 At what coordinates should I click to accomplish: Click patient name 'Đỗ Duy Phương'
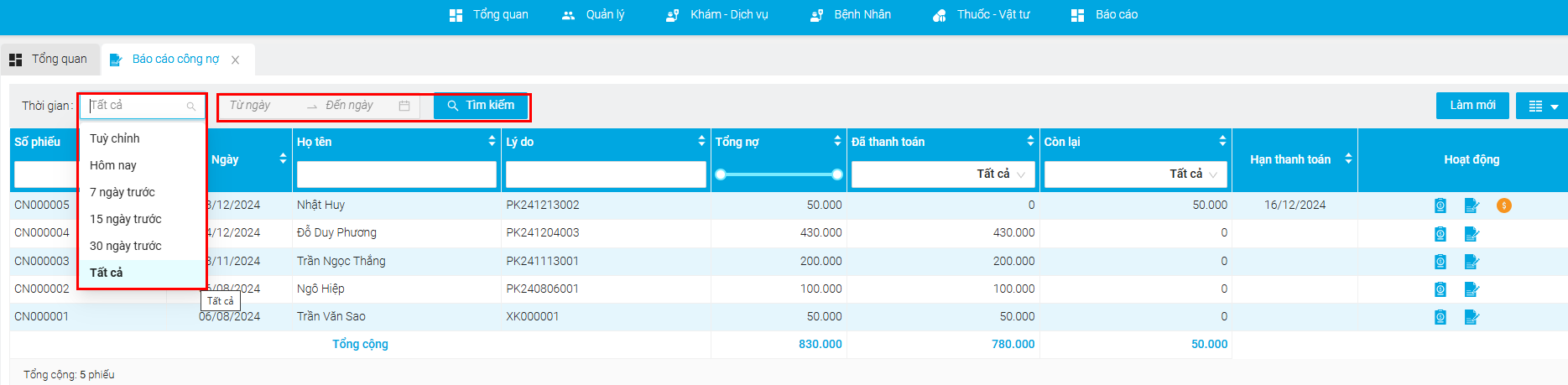(x=336, y=233)
